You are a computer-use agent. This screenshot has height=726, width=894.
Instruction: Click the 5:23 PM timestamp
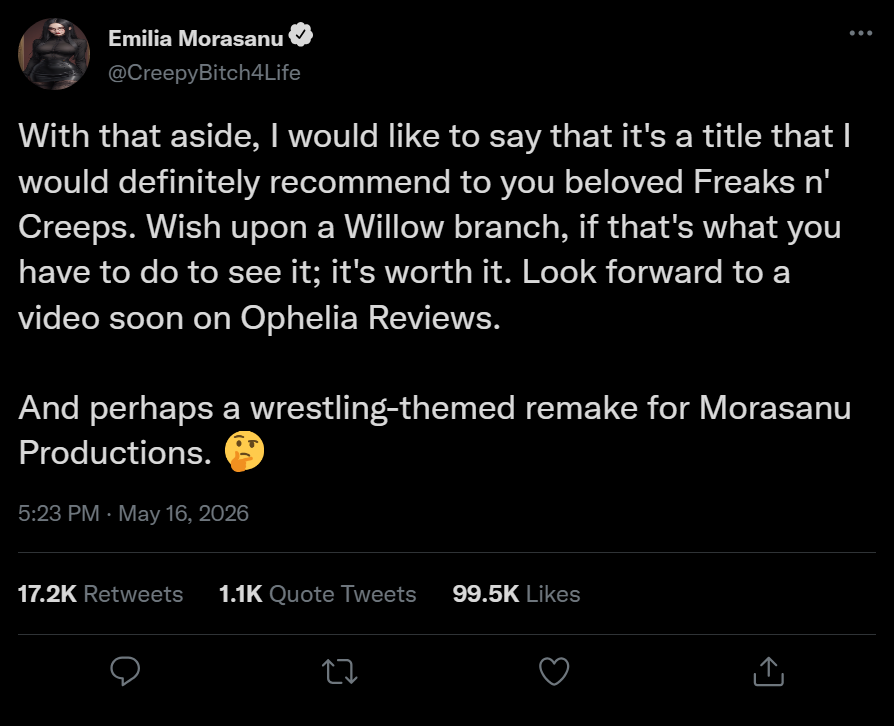click(59, 513)
